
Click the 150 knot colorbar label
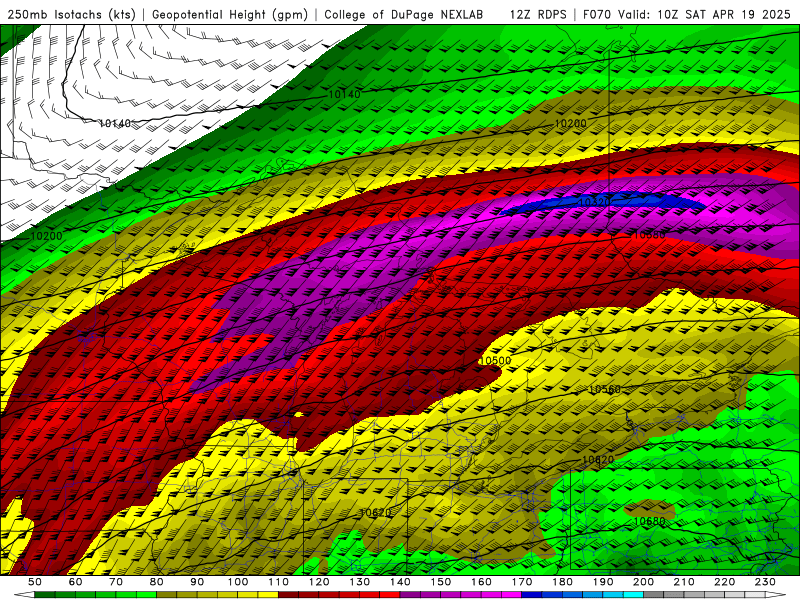440,582
